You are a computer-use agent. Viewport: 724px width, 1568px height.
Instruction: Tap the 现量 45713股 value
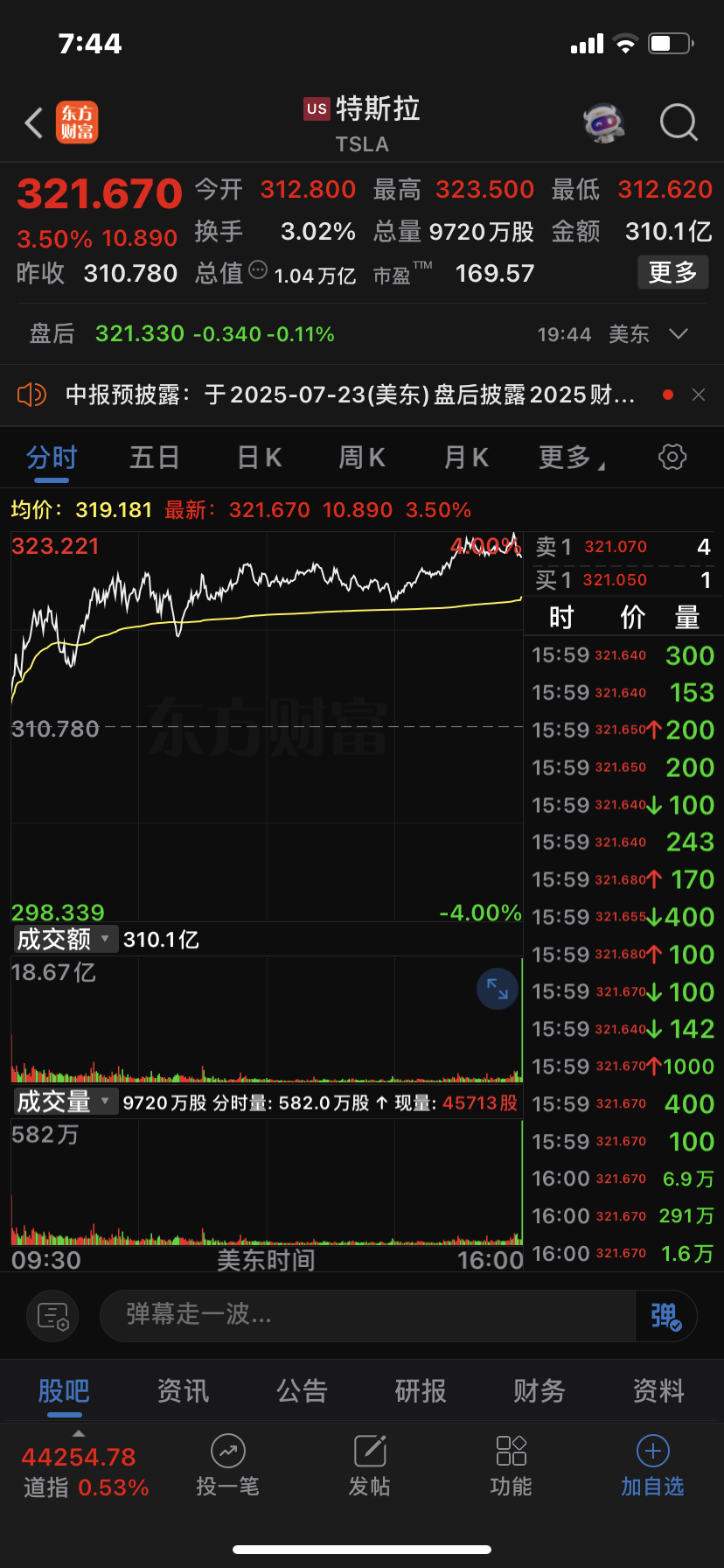480,1102
